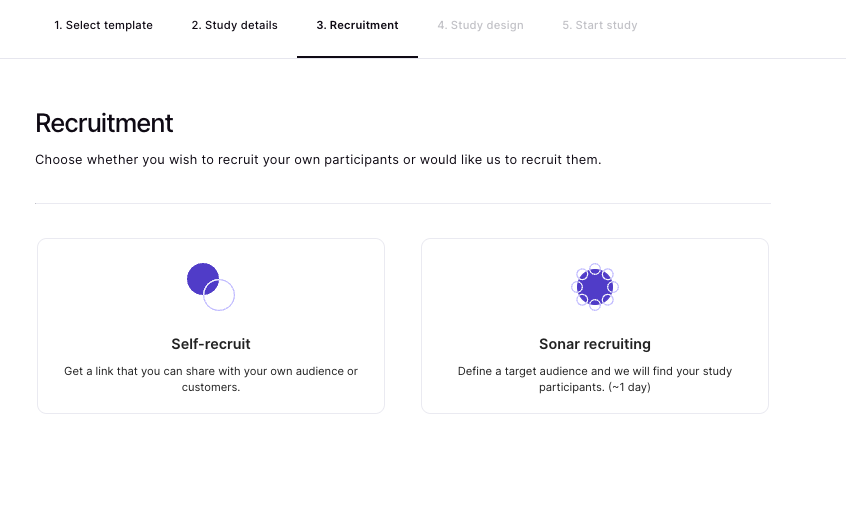Choose the Self-recruit option card

click(x=211, y=325)
